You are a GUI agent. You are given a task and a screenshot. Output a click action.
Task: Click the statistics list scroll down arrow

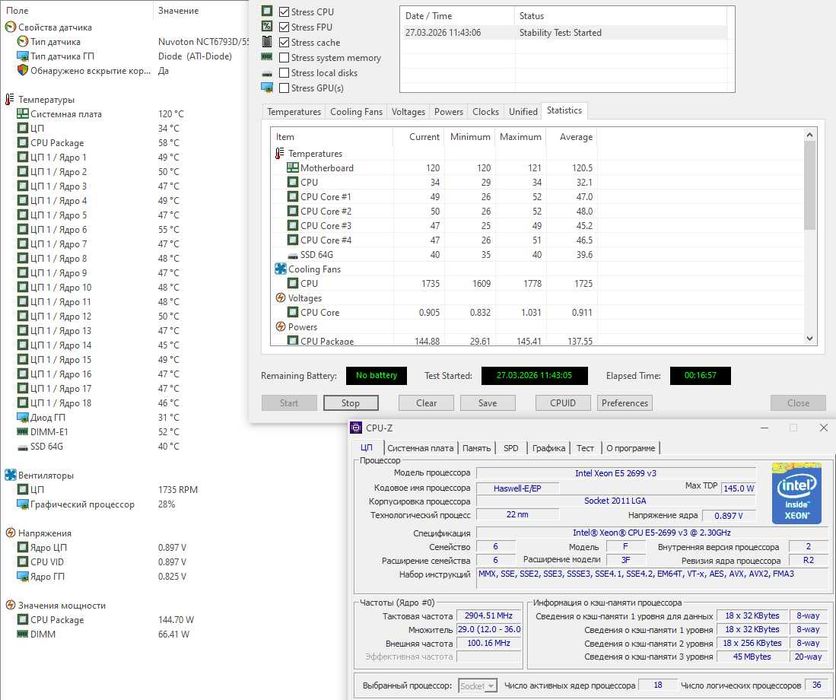pos(809,338)
